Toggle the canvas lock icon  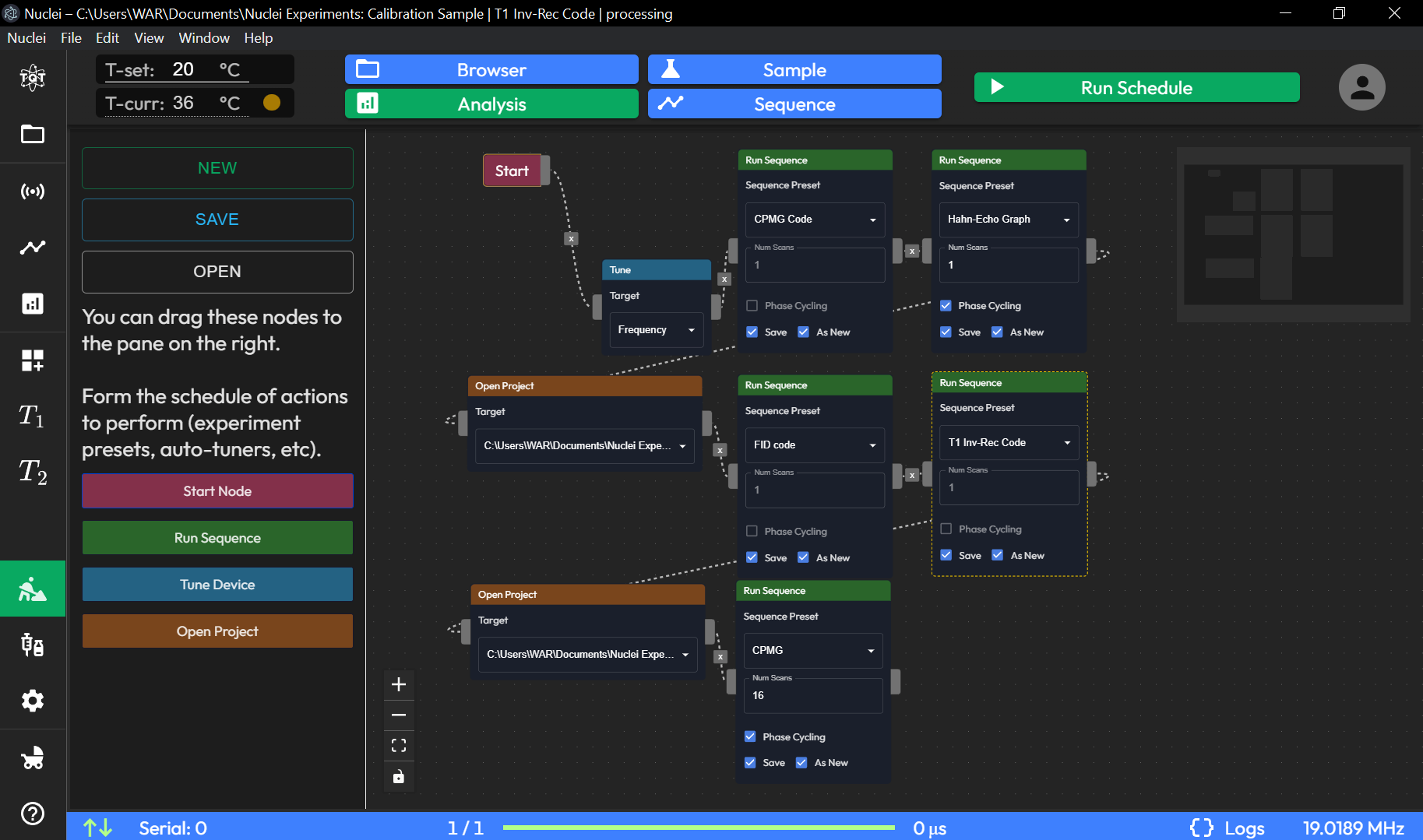pyautogui.click(x=399, y=776)
